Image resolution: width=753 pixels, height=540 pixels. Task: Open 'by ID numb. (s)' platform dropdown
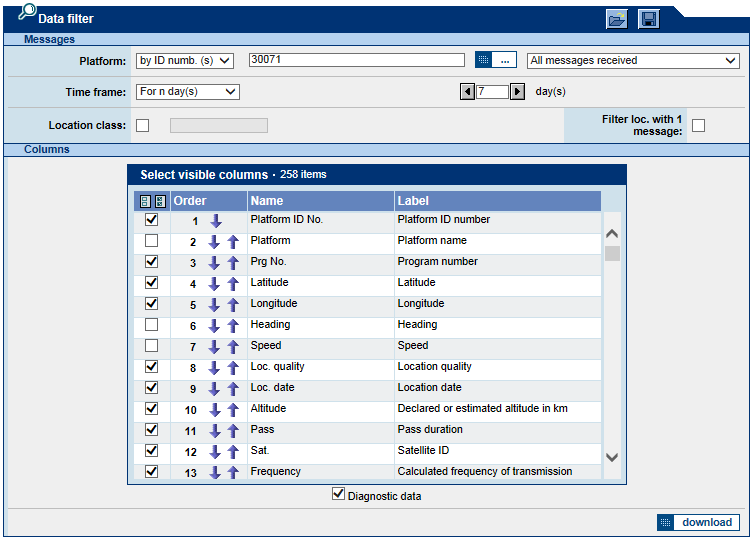tap(185, 61)
